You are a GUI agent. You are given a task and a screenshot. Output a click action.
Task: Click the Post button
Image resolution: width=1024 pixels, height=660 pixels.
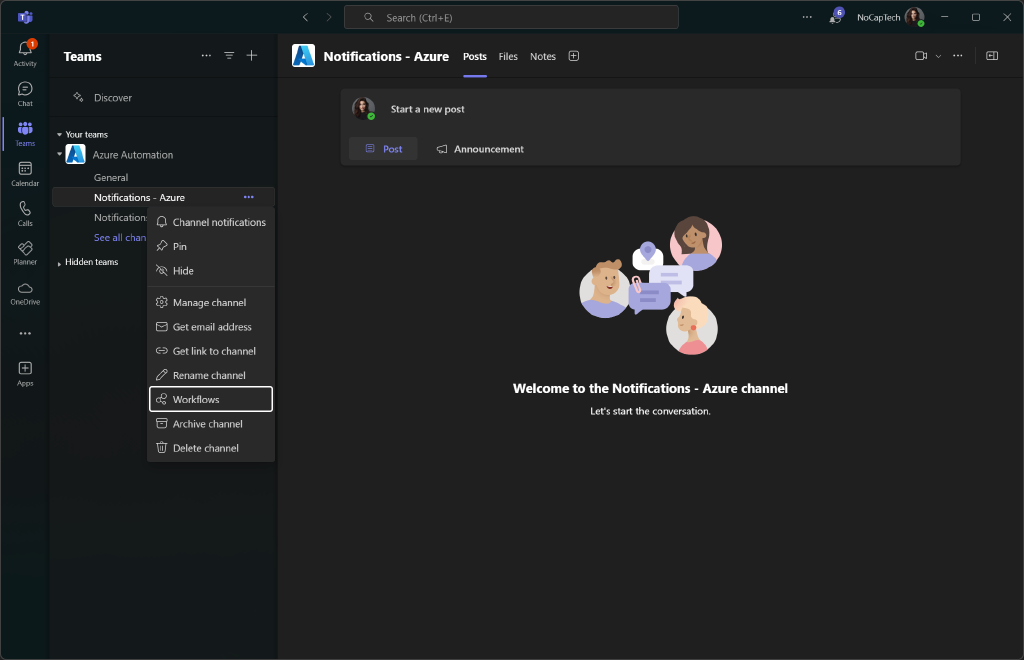[383, 148]
